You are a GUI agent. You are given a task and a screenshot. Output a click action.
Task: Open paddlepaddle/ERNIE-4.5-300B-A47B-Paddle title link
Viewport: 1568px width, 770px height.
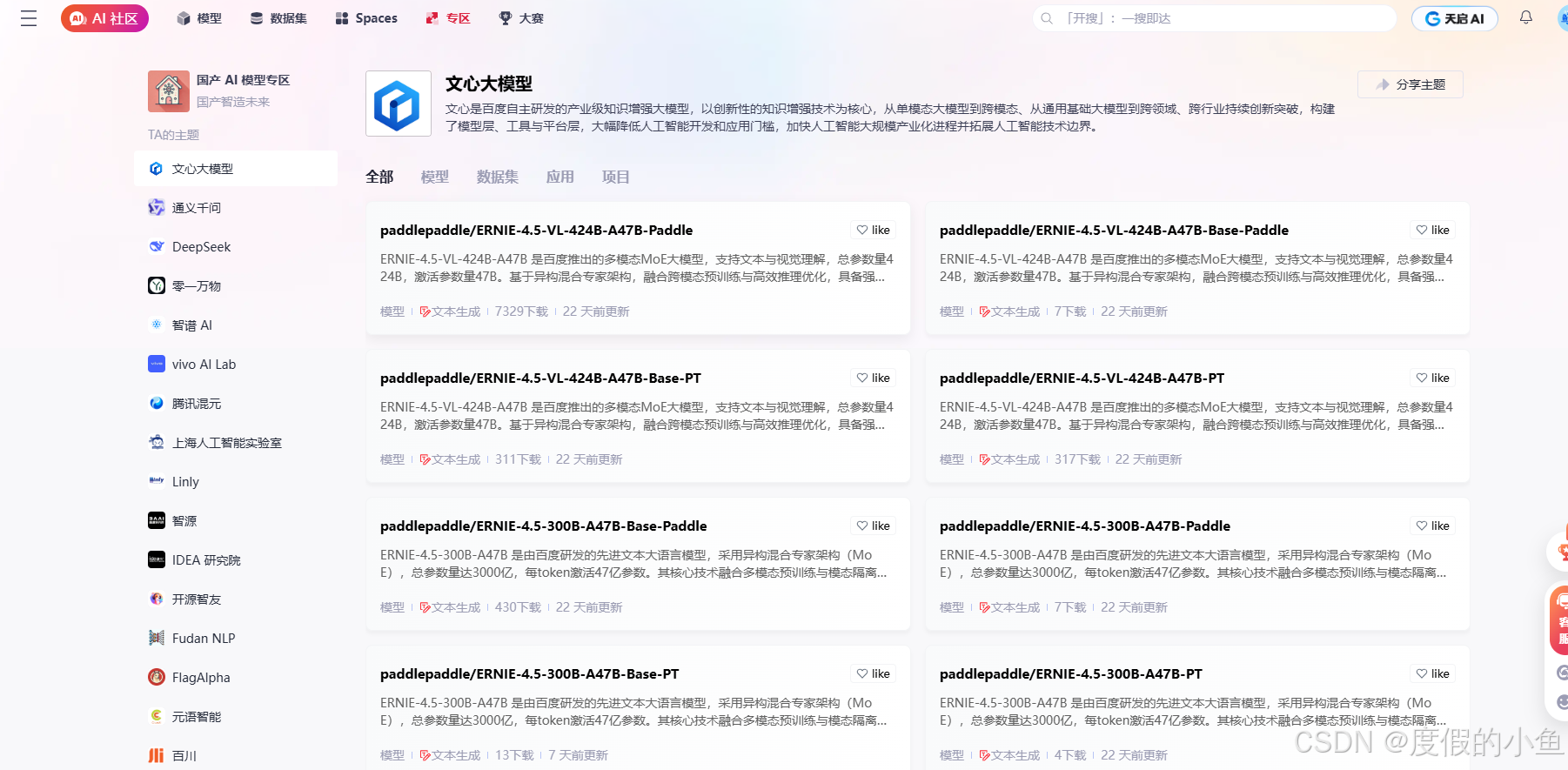[x=1085, y=526]
